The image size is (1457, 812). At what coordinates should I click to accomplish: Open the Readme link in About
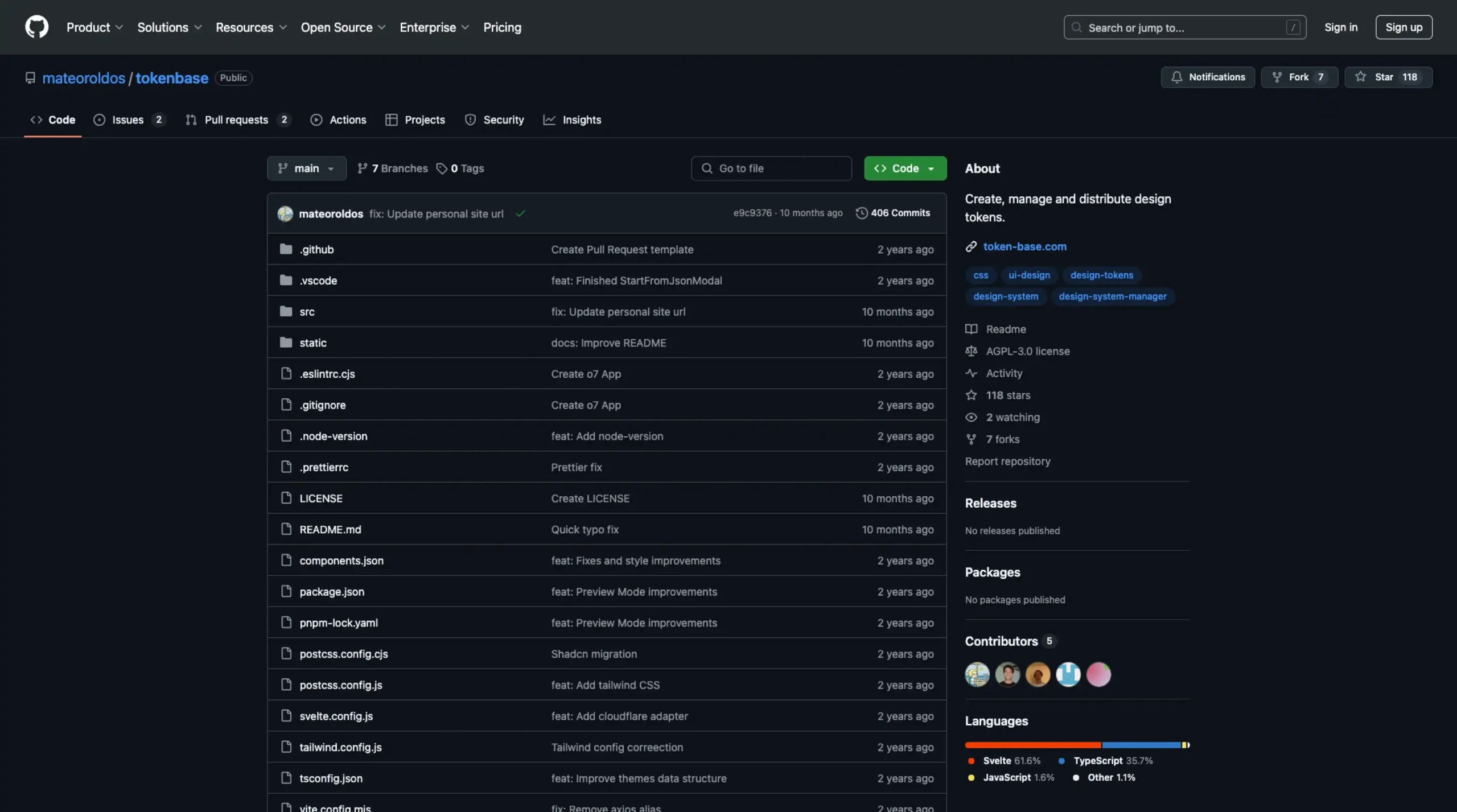click(1006, 329)
